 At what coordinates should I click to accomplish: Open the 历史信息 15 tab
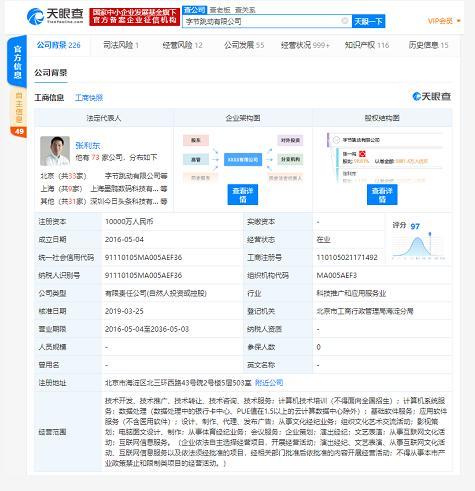click(428, 45)
